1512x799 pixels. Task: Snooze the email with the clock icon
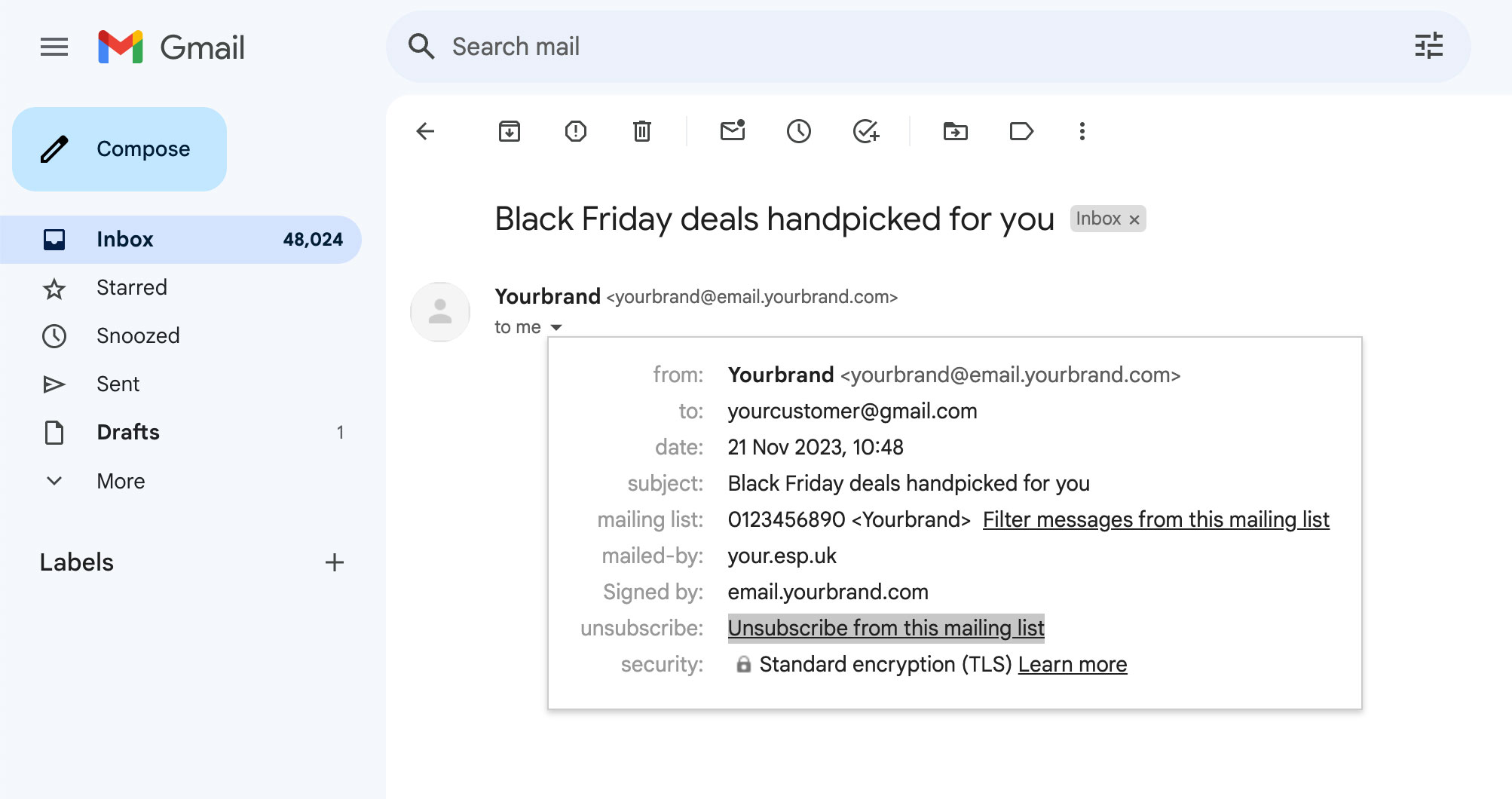(x=799, y=131)
